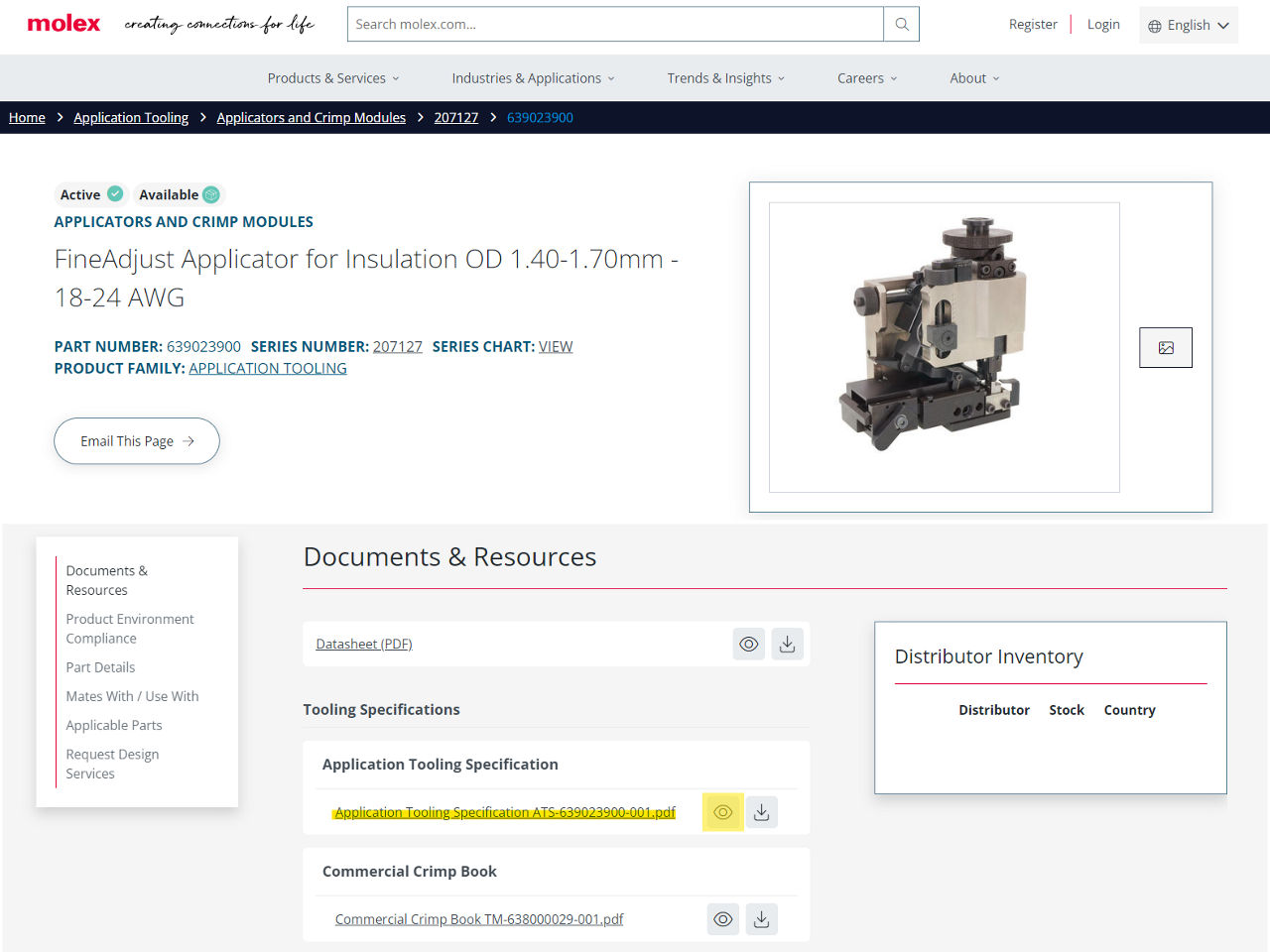The height and width of the screenshot is (952, 1270).
Task: Expand the Products & Services menu
Action: [x=333, y=78]
